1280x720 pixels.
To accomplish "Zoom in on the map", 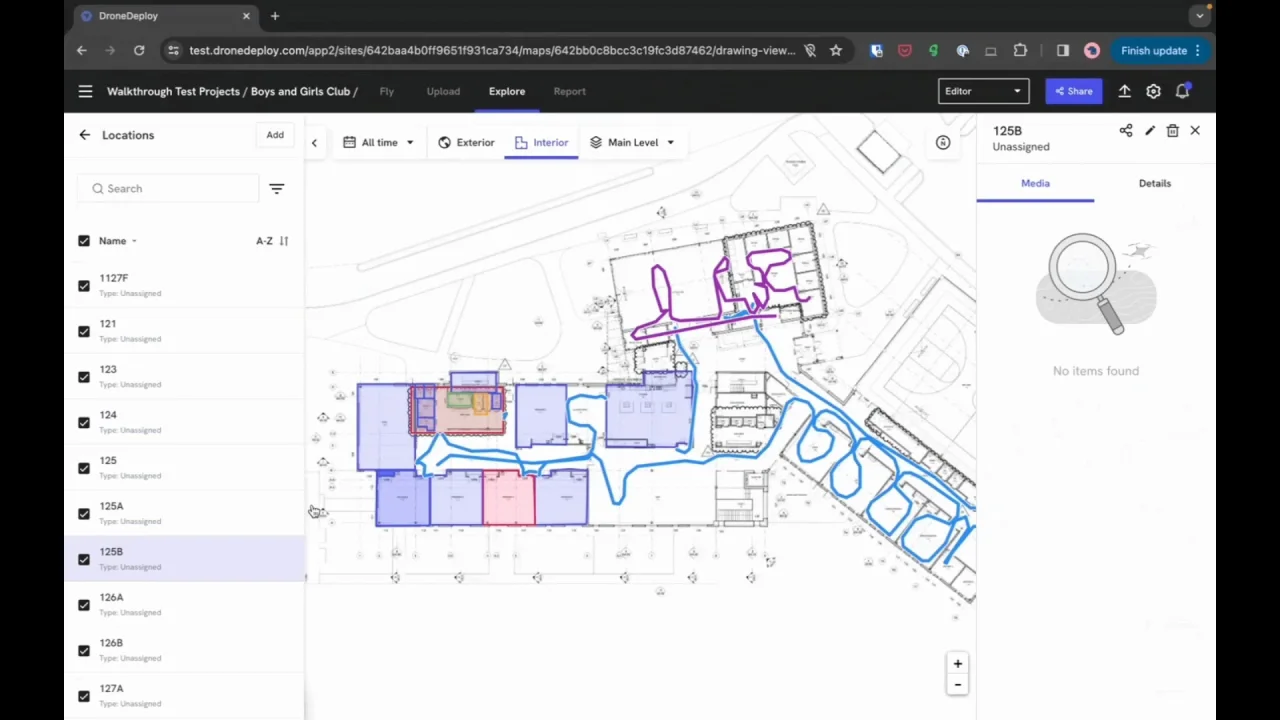I will coord(957,664).
